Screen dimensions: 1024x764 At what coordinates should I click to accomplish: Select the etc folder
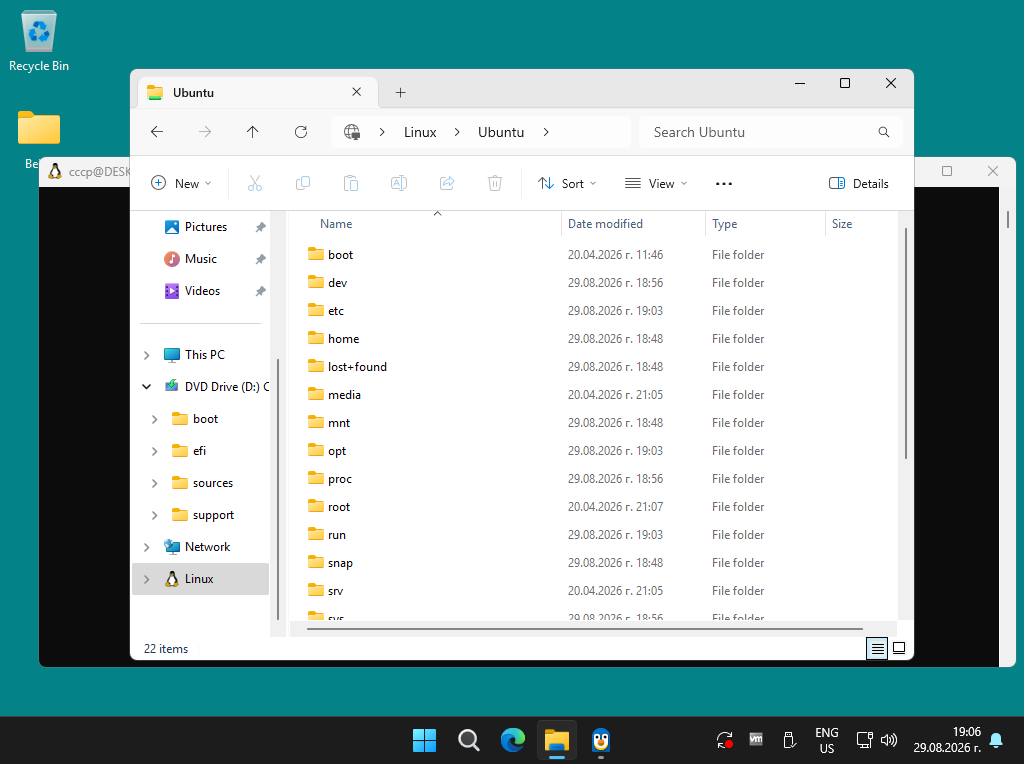pyautogui.click(x=336, y=311)
